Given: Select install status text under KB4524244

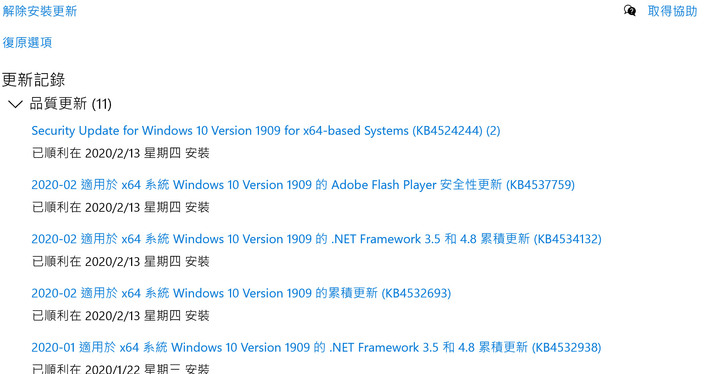Looking at the screenshot, I should (120, 153).
